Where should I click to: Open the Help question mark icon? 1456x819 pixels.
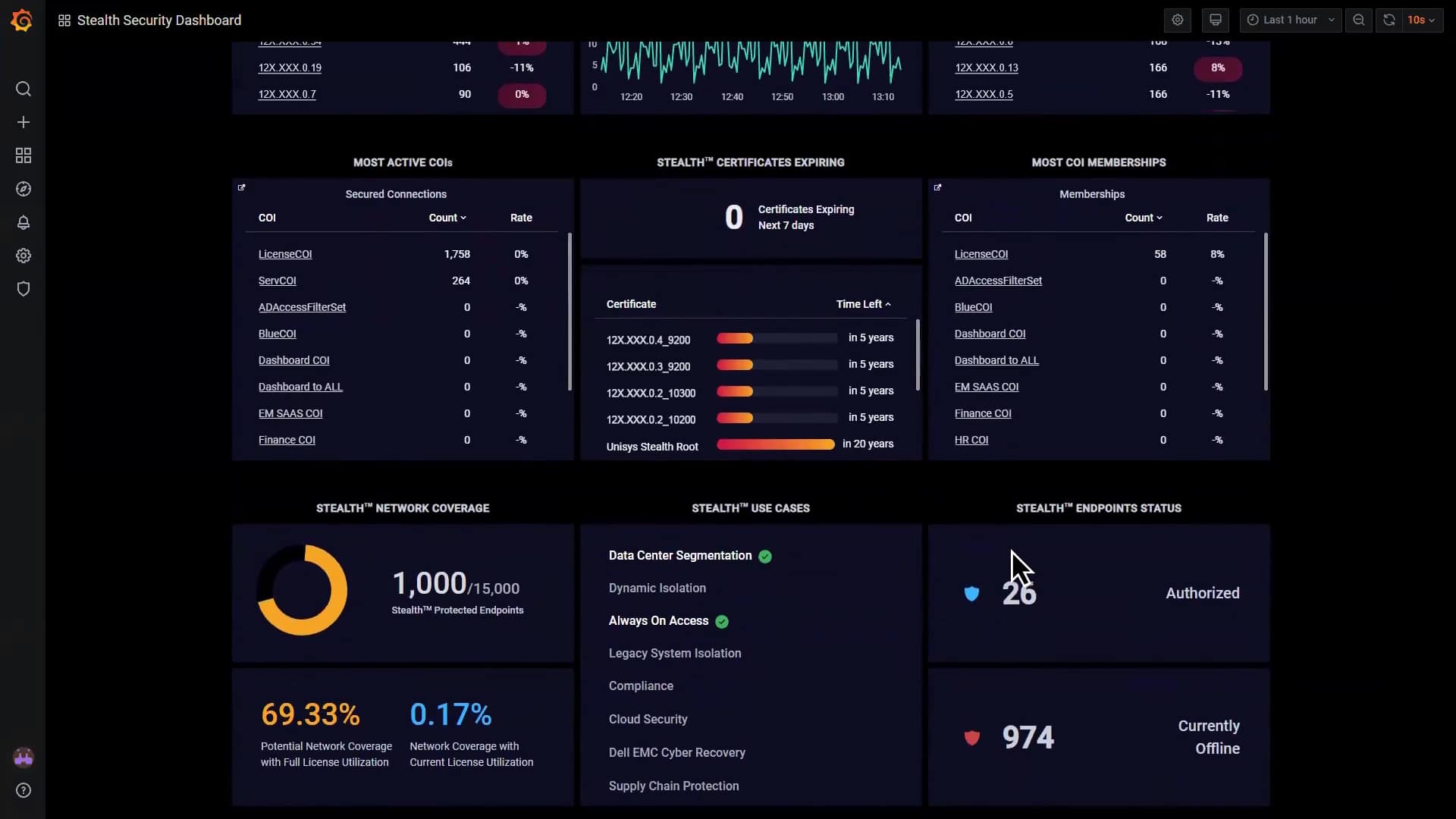click(24, 791)
